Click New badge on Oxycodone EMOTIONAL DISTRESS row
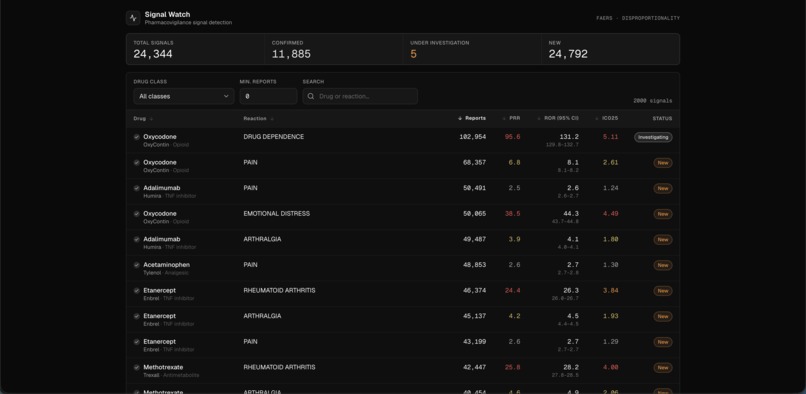This screenshot has height=394, width=806. pos(663,214)
